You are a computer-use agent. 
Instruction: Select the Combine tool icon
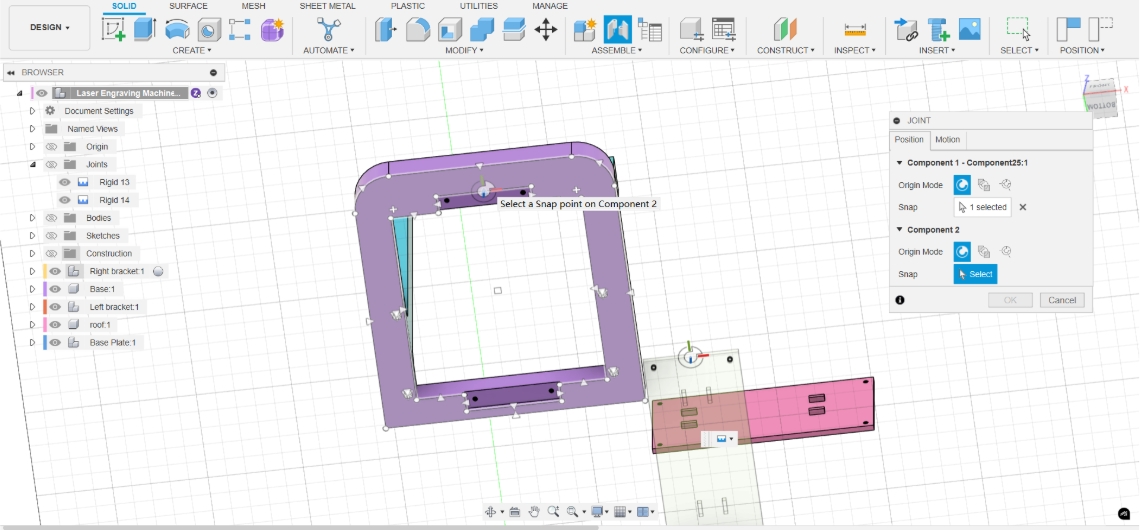[x=481, y=29]
